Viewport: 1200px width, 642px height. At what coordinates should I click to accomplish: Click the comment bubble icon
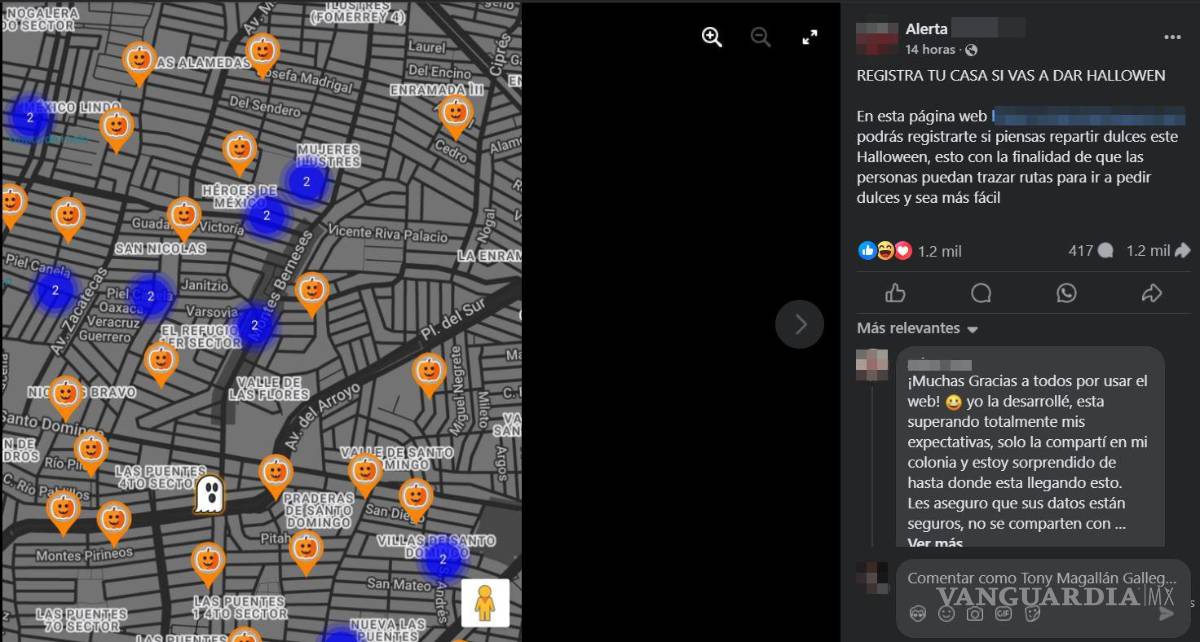tap(981, 293)
